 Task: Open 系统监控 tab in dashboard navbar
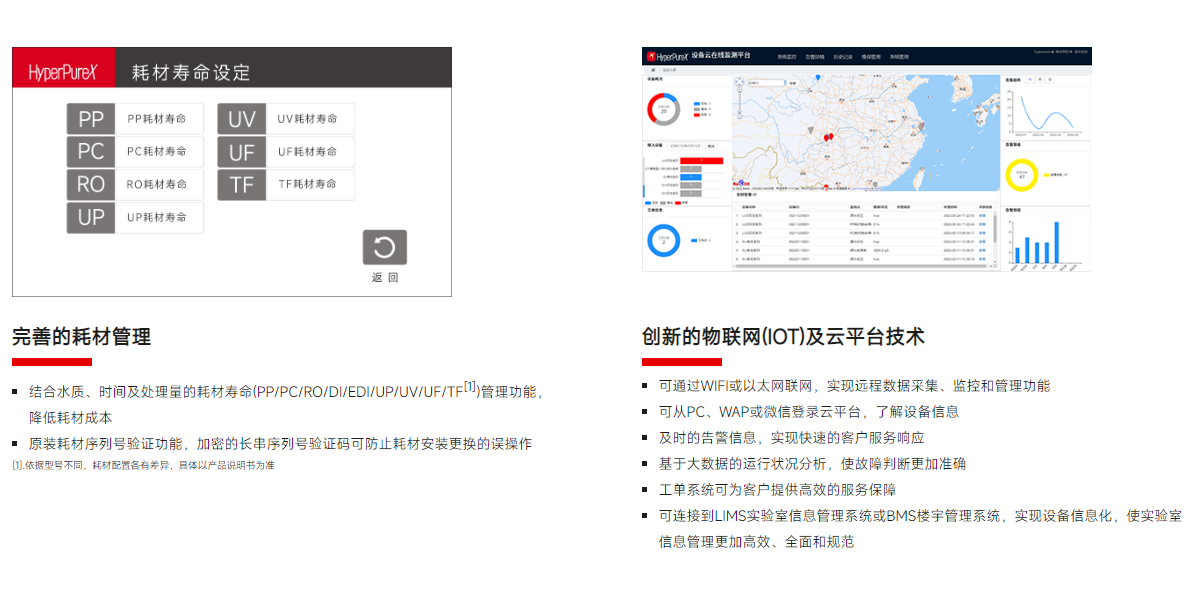(x=787, y=56)
